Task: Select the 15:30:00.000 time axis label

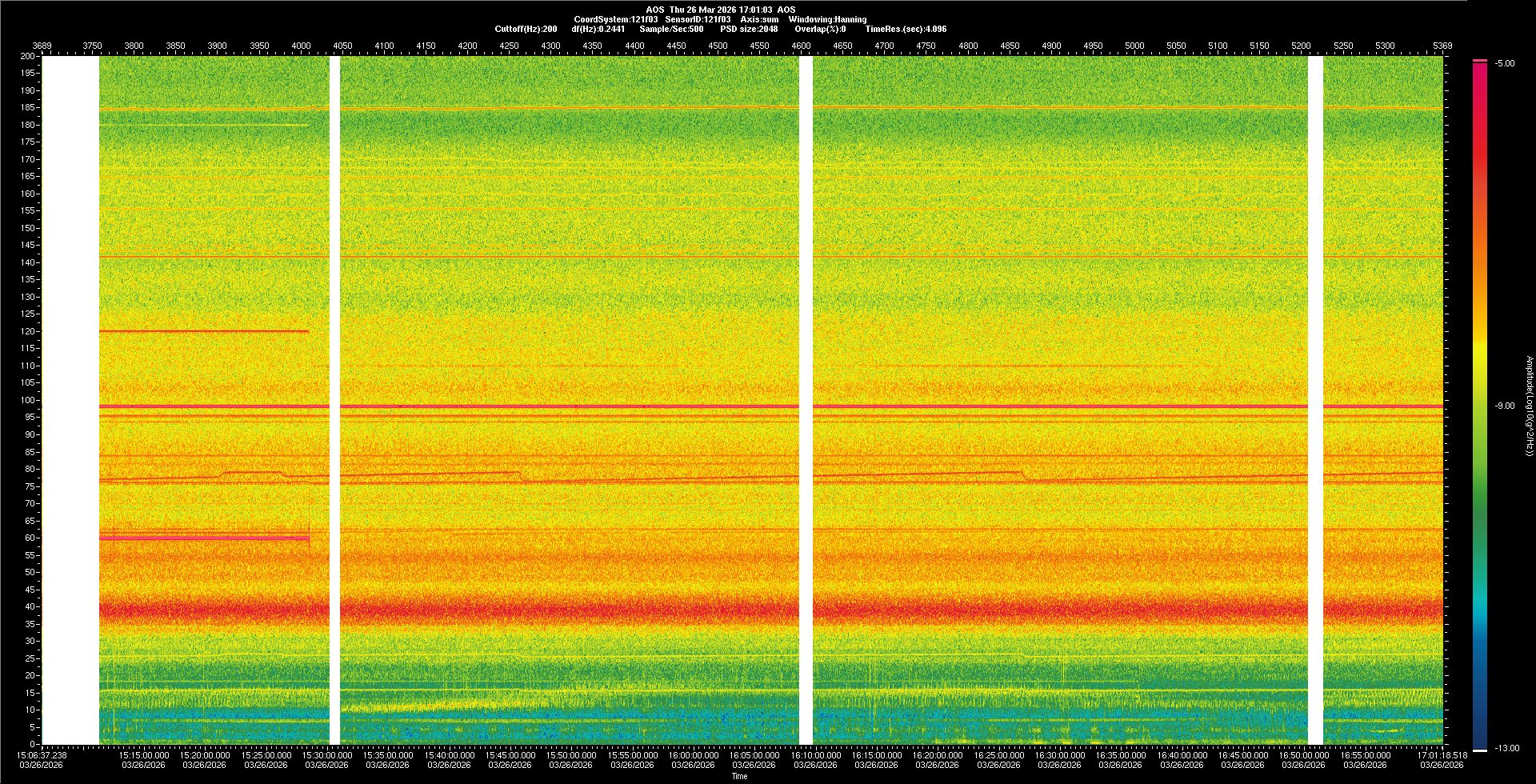Action: (327, 754)
